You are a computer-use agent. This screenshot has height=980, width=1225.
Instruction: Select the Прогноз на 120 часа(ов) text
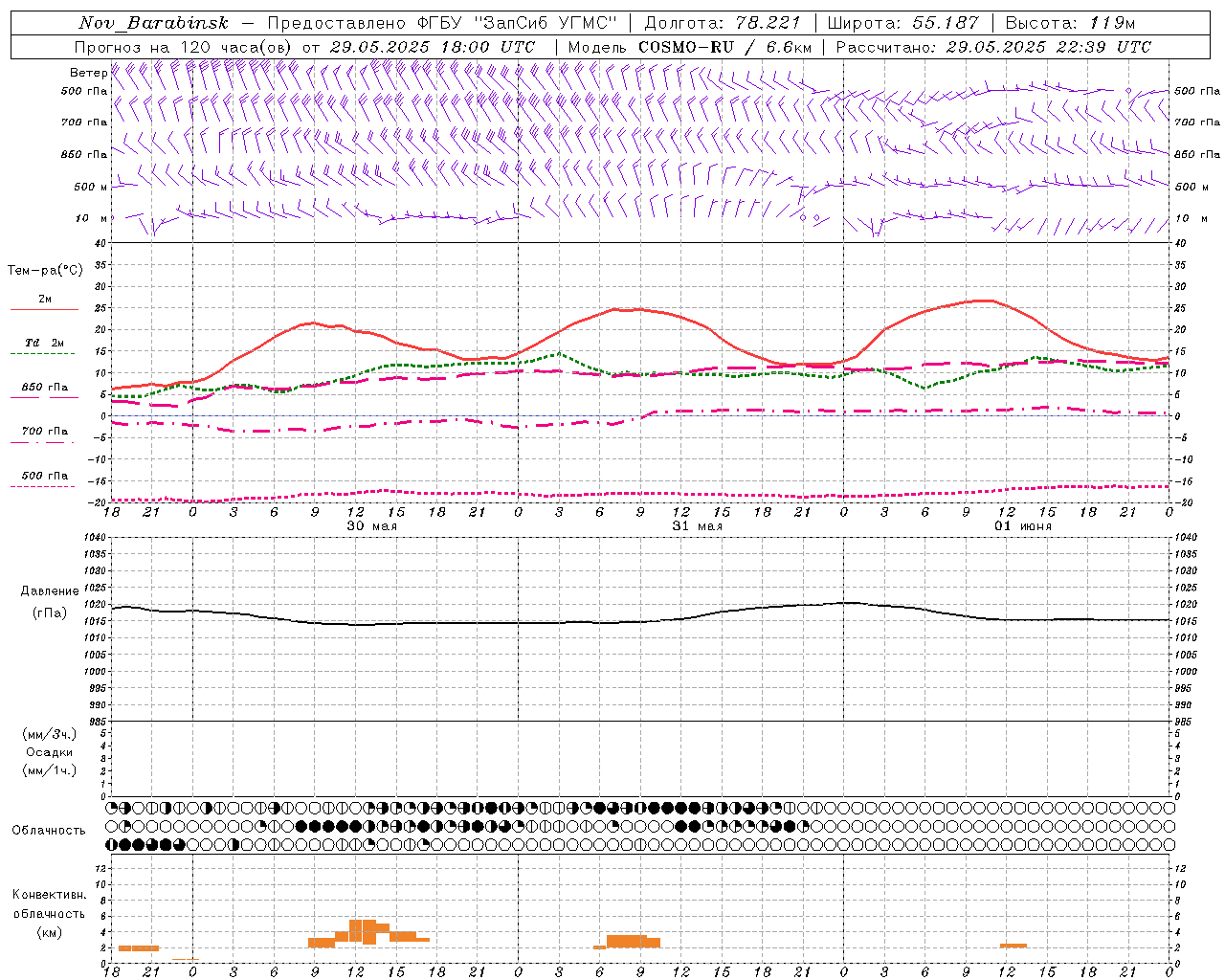(x=185, y=47)
